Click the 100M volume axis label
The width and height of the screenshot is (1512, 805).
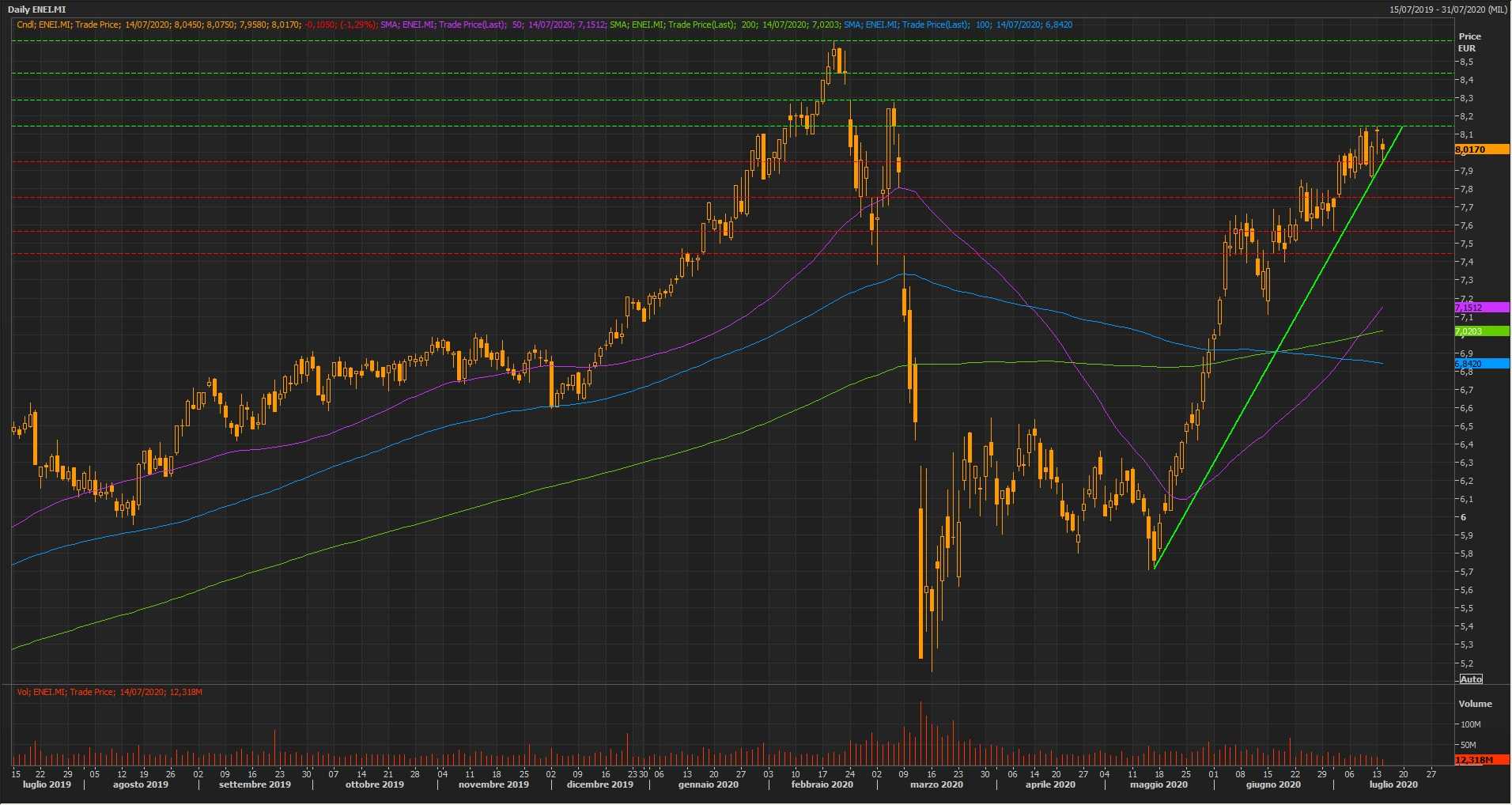pos(1470,724)
